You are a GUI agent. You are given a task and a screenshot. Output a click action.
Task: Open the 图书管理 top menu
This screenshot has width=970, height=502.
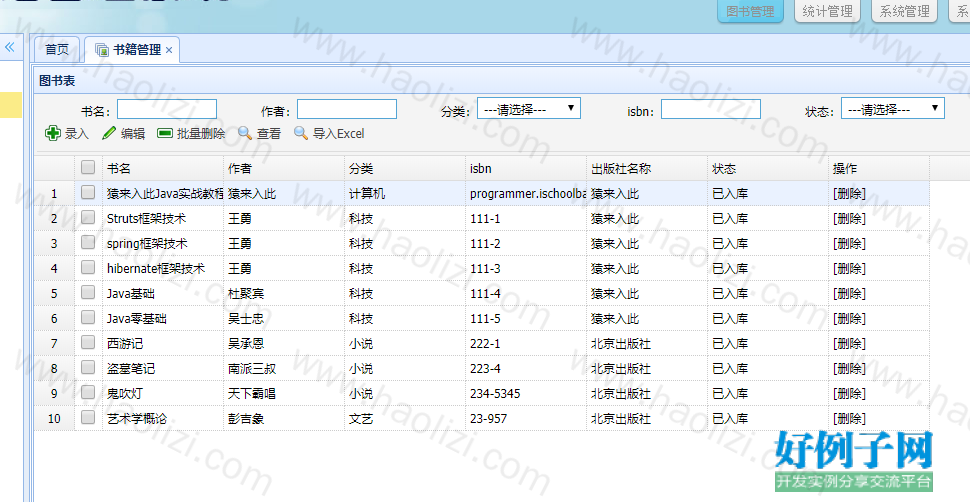750,11
